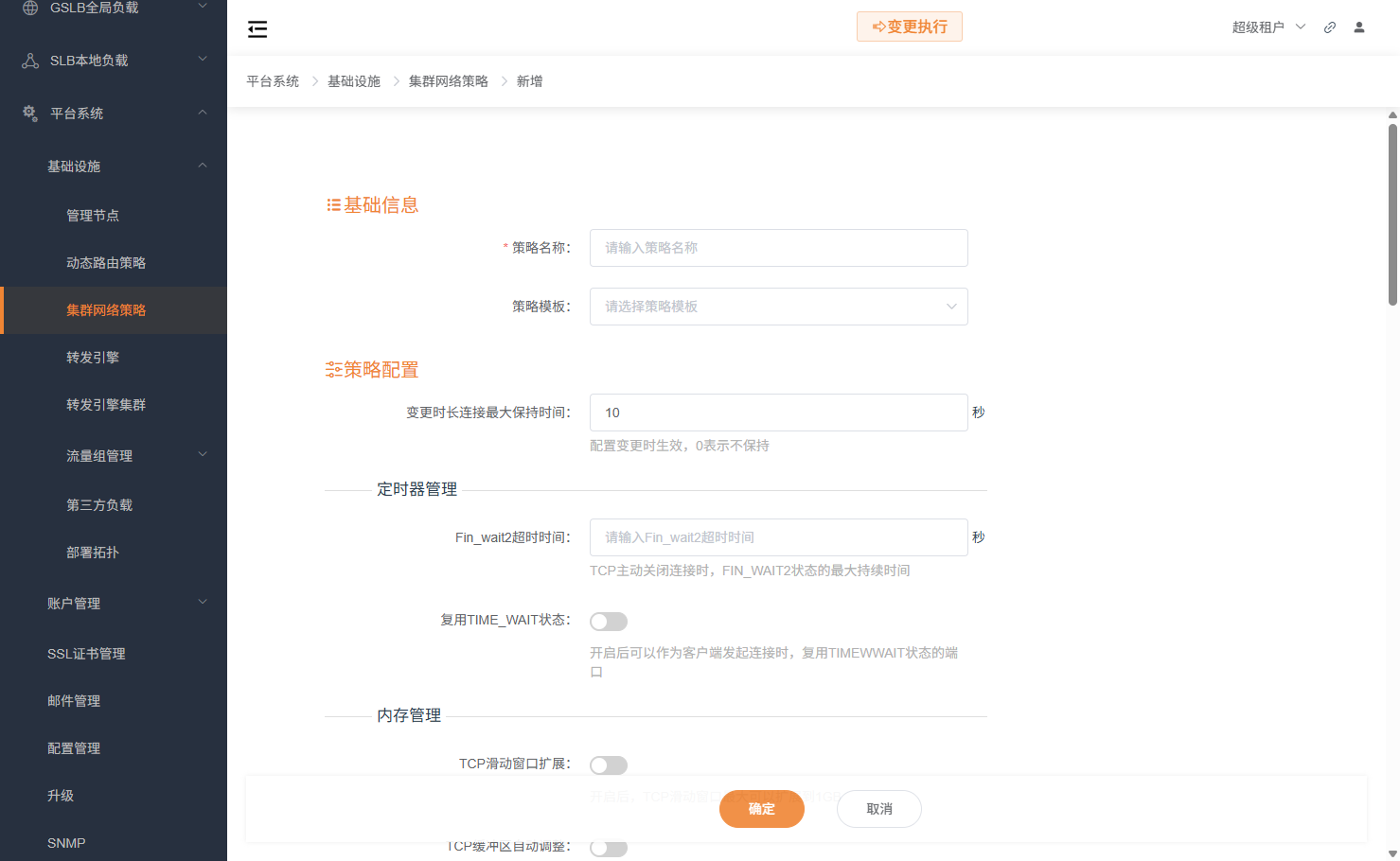Open the 策略模板 dropdown
This screenshot has width=1400, height=861.
[x=778, y=307]
